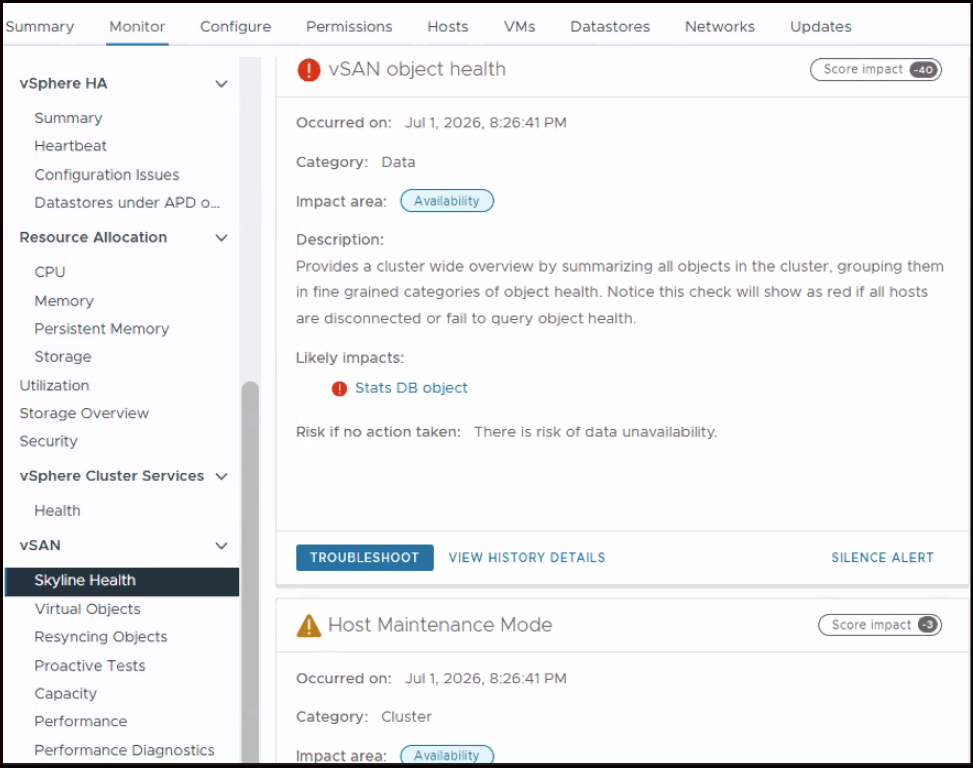Click the Availability tag under vSAN object health

pyautogui.click(x=447, y=201)
